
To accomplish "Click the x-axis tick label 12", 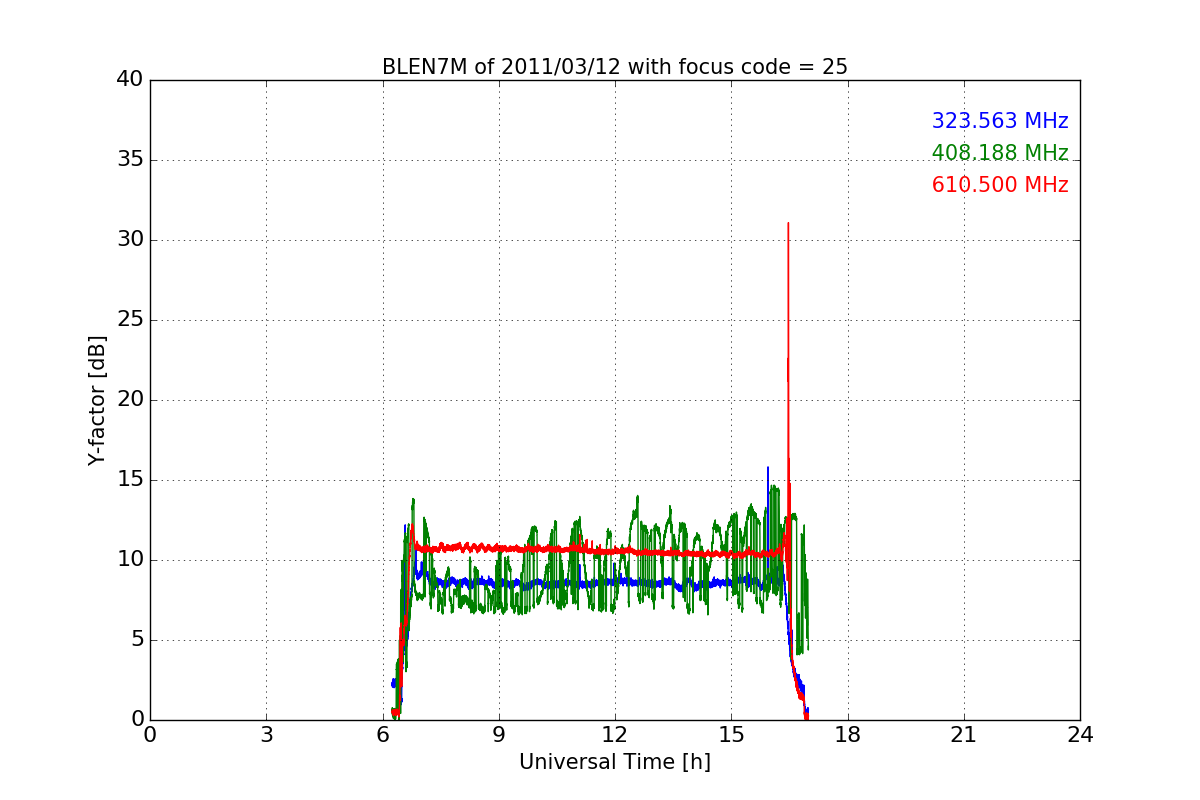I will click(615, 735).
